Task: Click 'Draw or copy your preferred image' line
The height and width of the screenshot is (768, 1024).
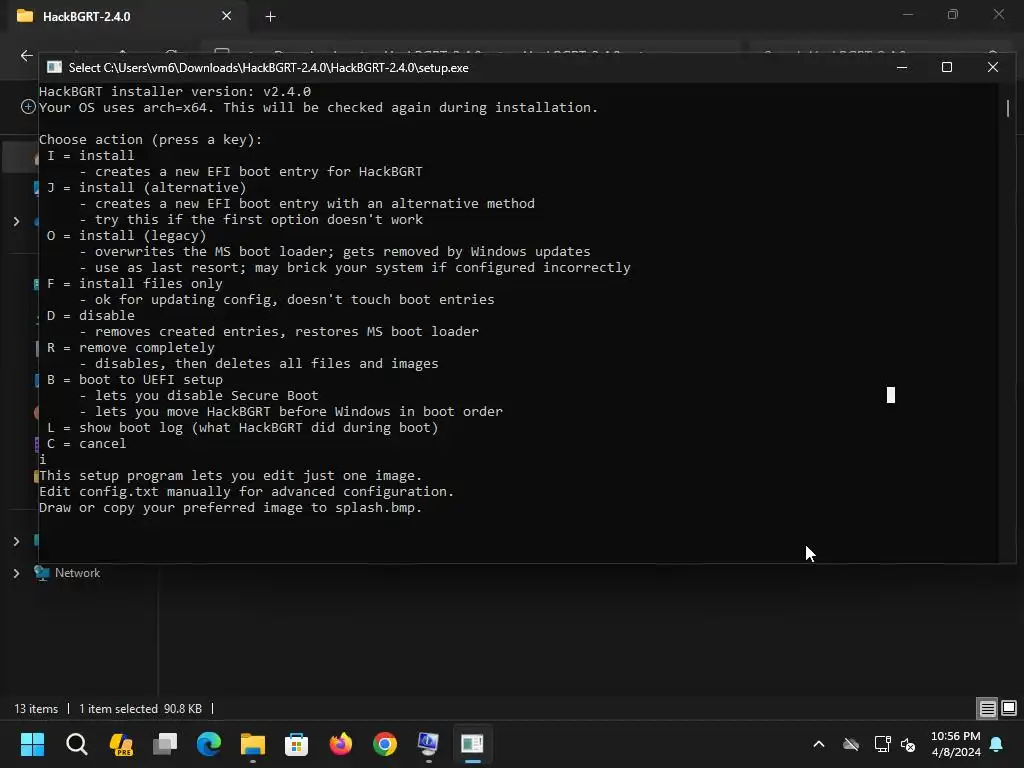Action: coord(231,507)
